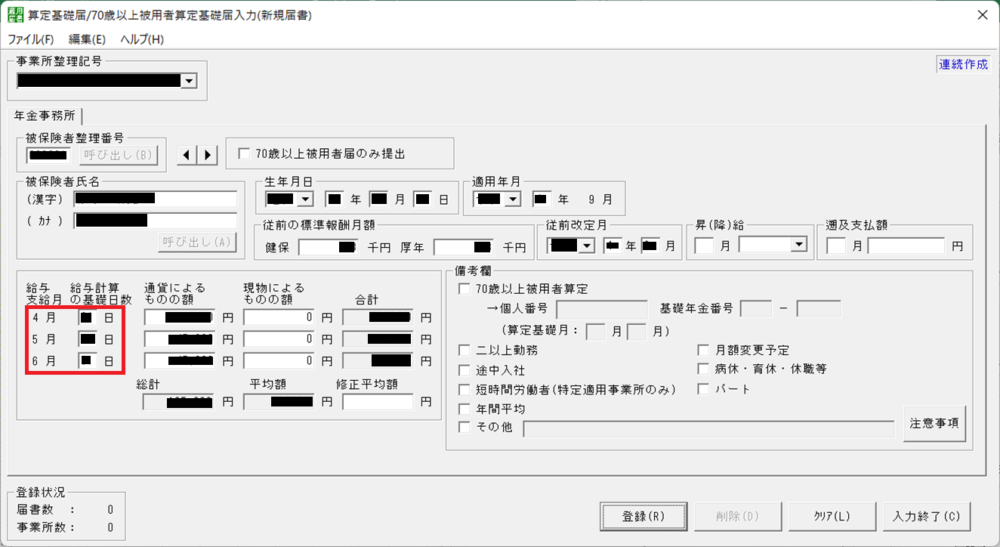Screen dimensions: 1000x547
Task: Enable 70歳以上被用者届のみ提出 checkbox
Action: point(243,154)
